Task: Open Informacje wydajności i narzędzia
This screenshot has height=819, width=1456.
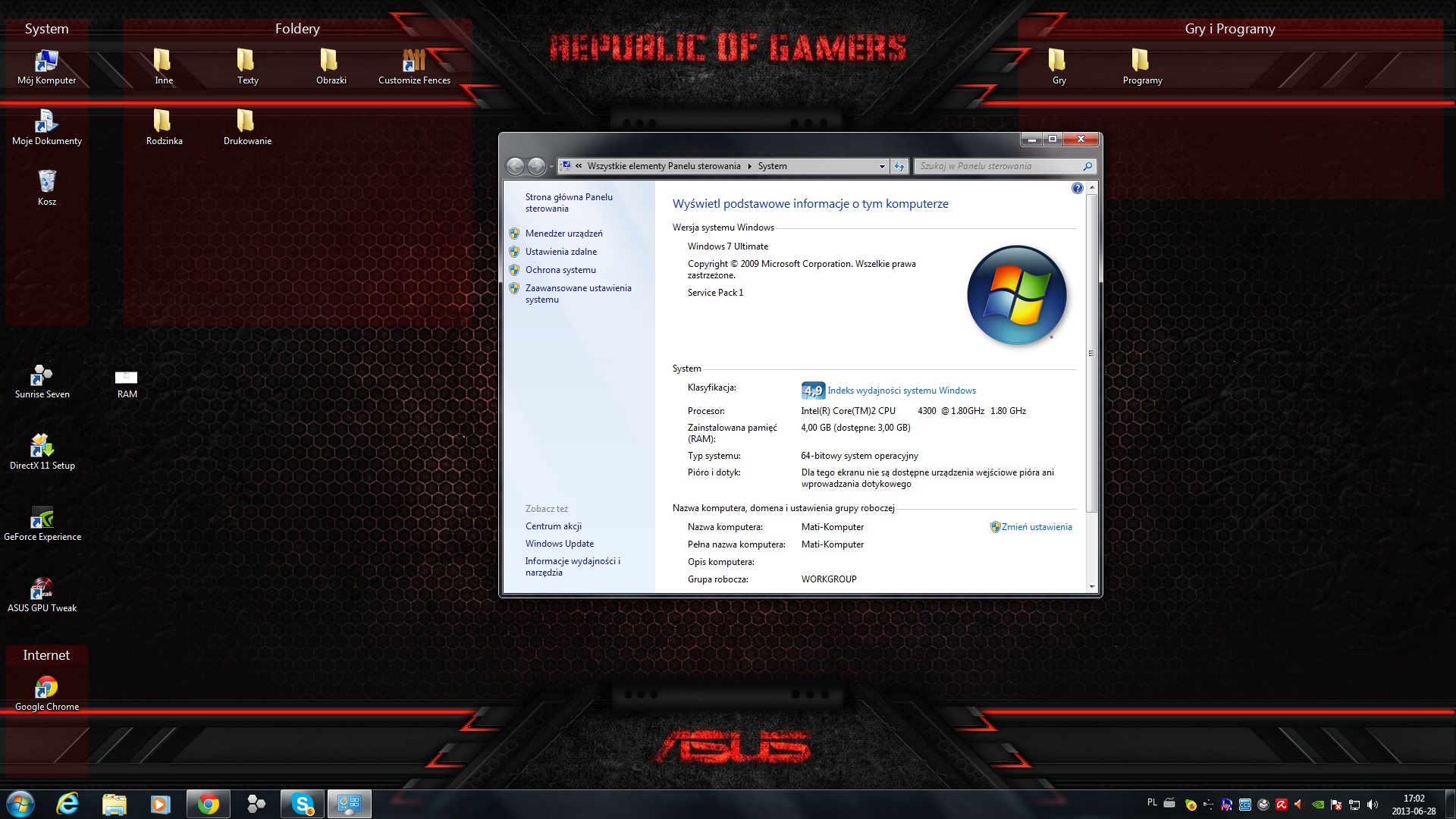Action: pyautogui.click(x=573, y=566)
